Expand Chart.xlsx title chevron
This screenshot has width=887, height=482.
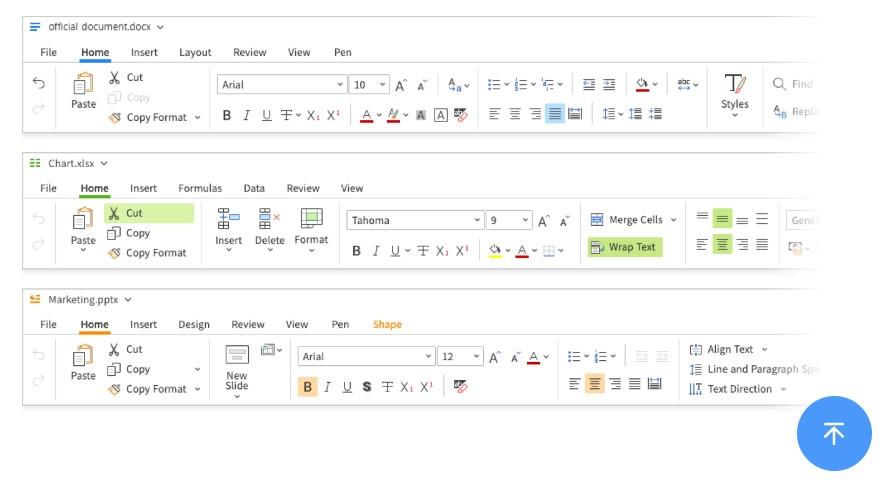104,163
